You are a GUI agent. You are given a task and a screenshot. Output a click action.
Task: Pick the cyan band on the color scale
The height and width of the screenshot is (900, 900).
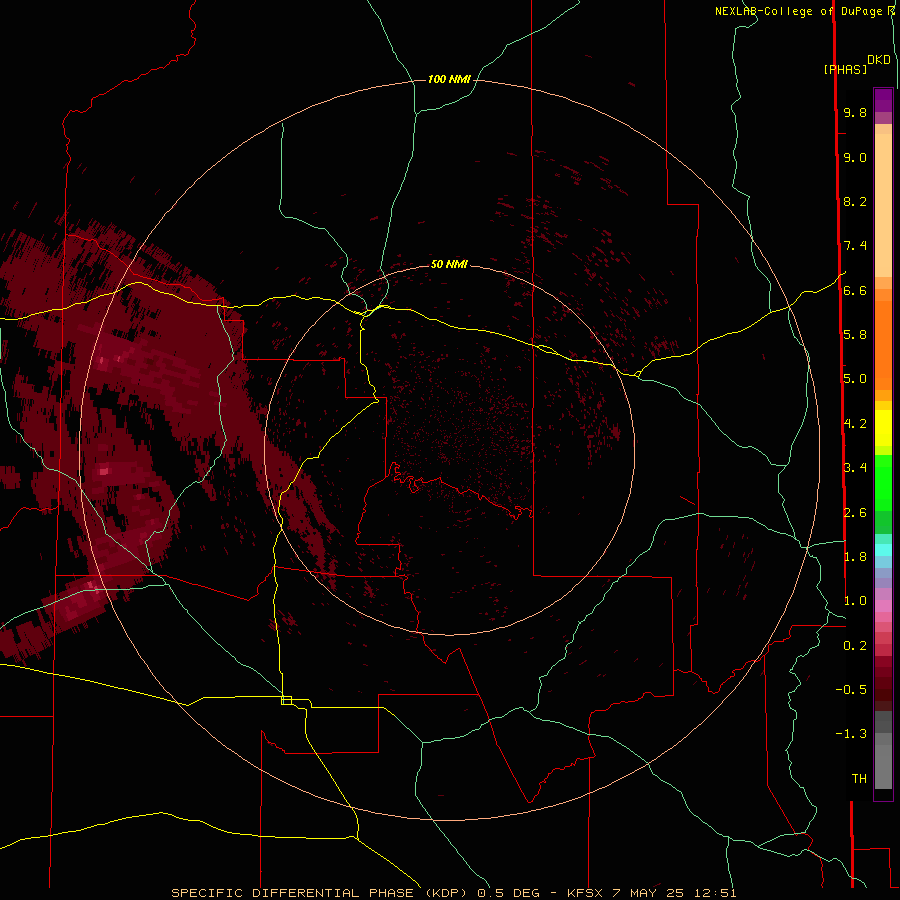point(883,550)
